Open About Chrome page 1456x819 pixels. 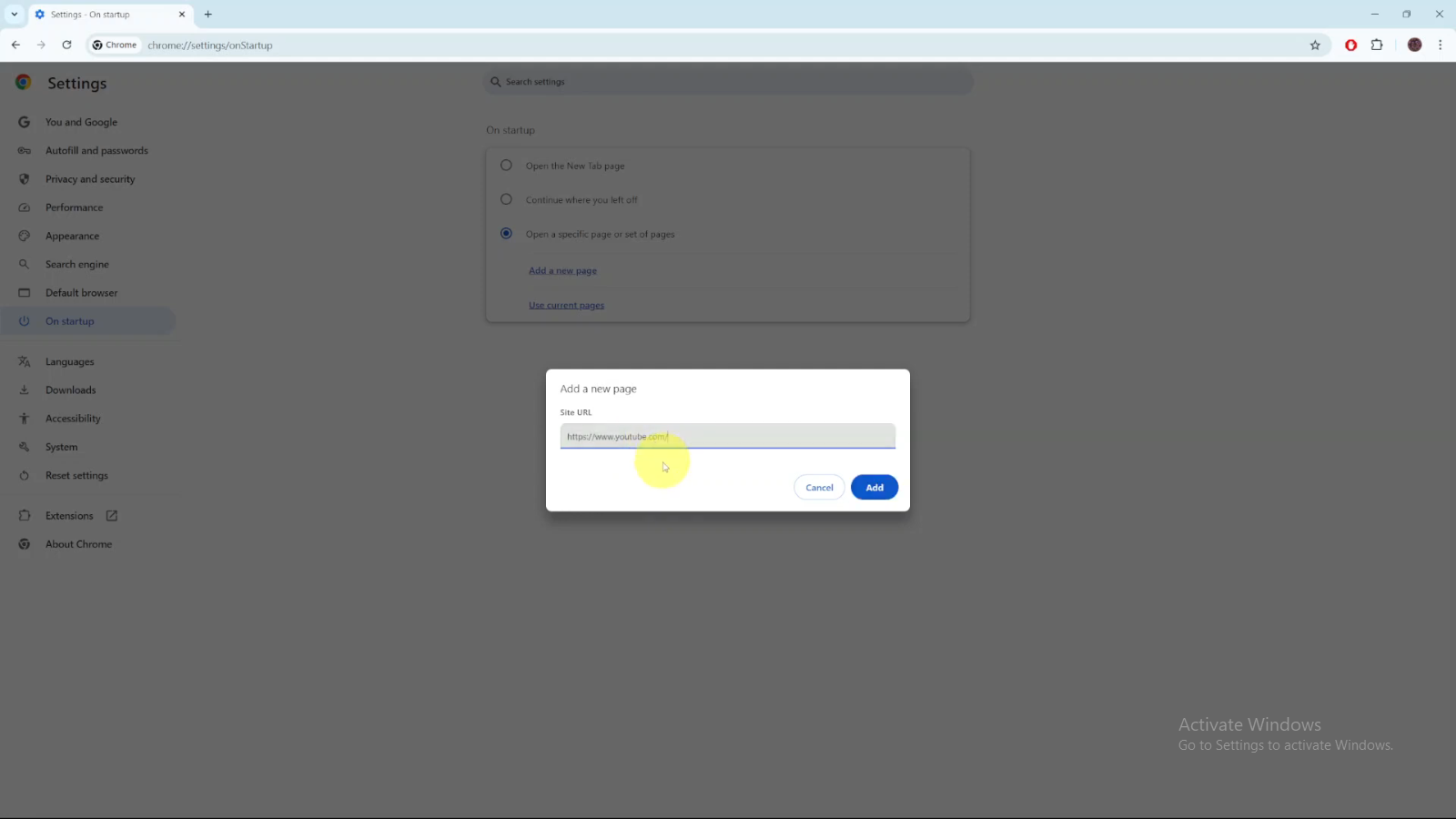coord(78,544)
